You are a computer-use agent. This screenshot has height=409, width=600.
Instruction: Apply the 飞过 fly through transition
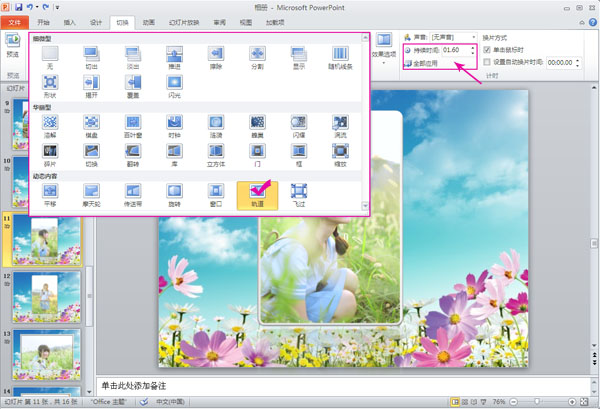click(299, 195)
